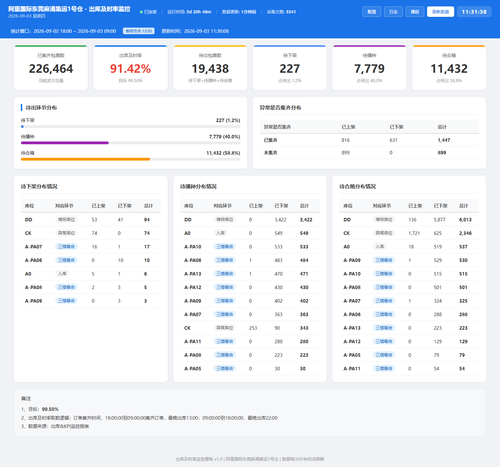
Task: Click the A-PA11 row total 280
Action: click(304, 342)
